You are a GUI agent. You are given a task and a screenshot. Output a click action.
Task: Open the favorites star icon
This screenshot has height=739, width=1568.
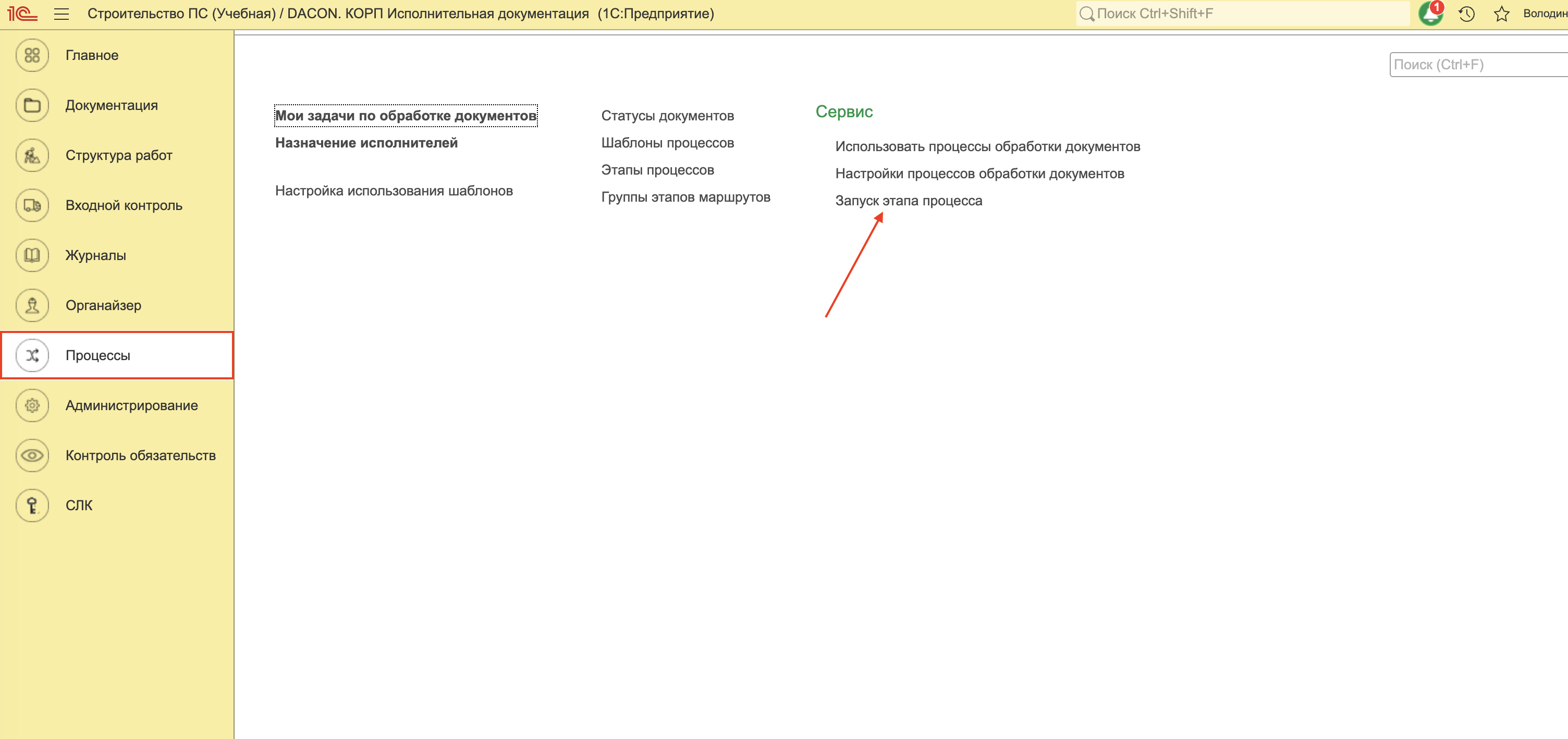coord(1501,14)
